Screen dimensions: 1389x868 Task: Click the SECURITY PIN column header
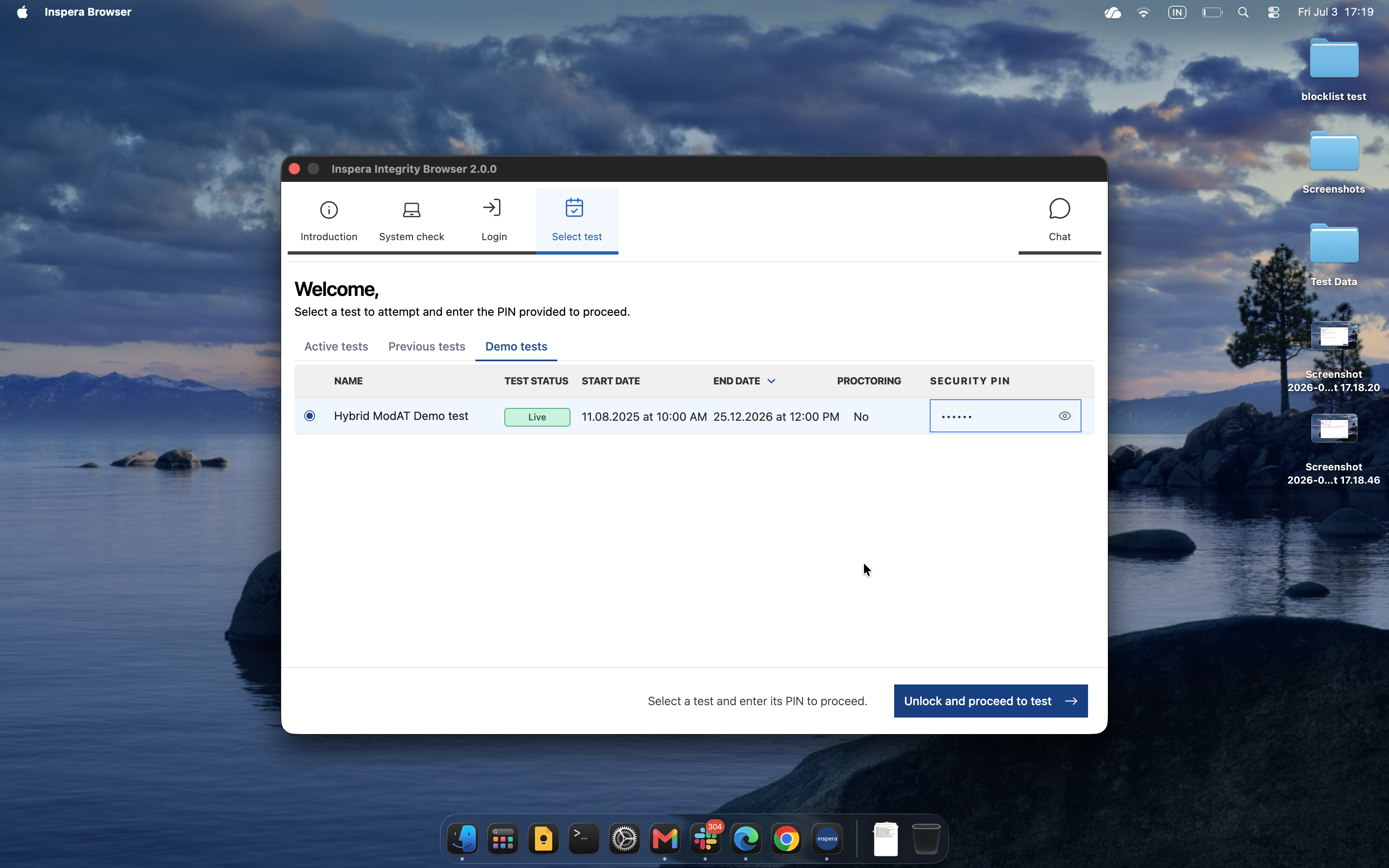pos(970,381)
